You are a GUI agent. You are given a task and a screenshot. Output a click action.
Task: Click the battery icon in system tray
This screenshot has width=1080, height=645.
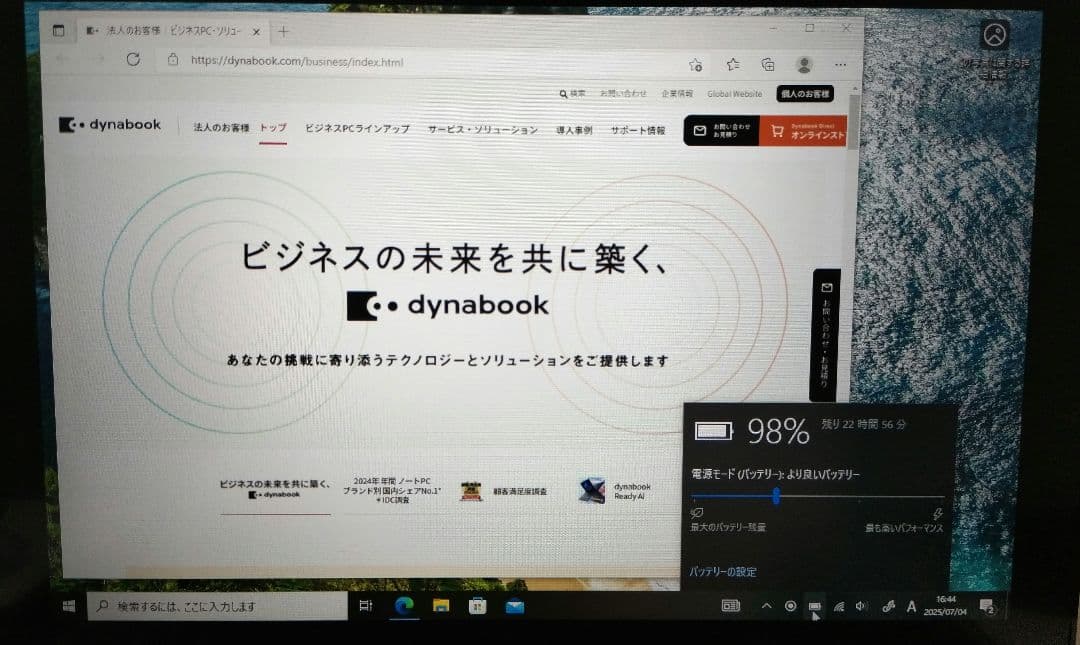tap(814, 606)
